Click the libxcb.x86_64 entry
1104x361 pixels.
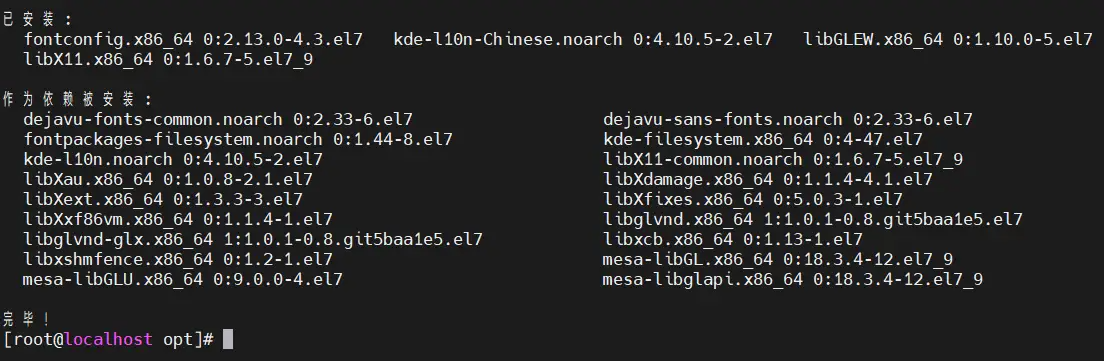tap(732, 239)
